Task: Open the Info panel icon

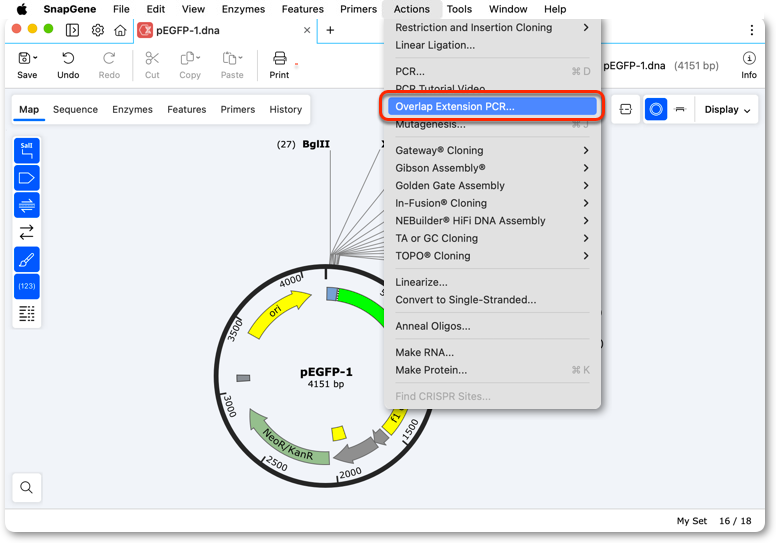Action: pyautogui.click(x=749, y=58)
